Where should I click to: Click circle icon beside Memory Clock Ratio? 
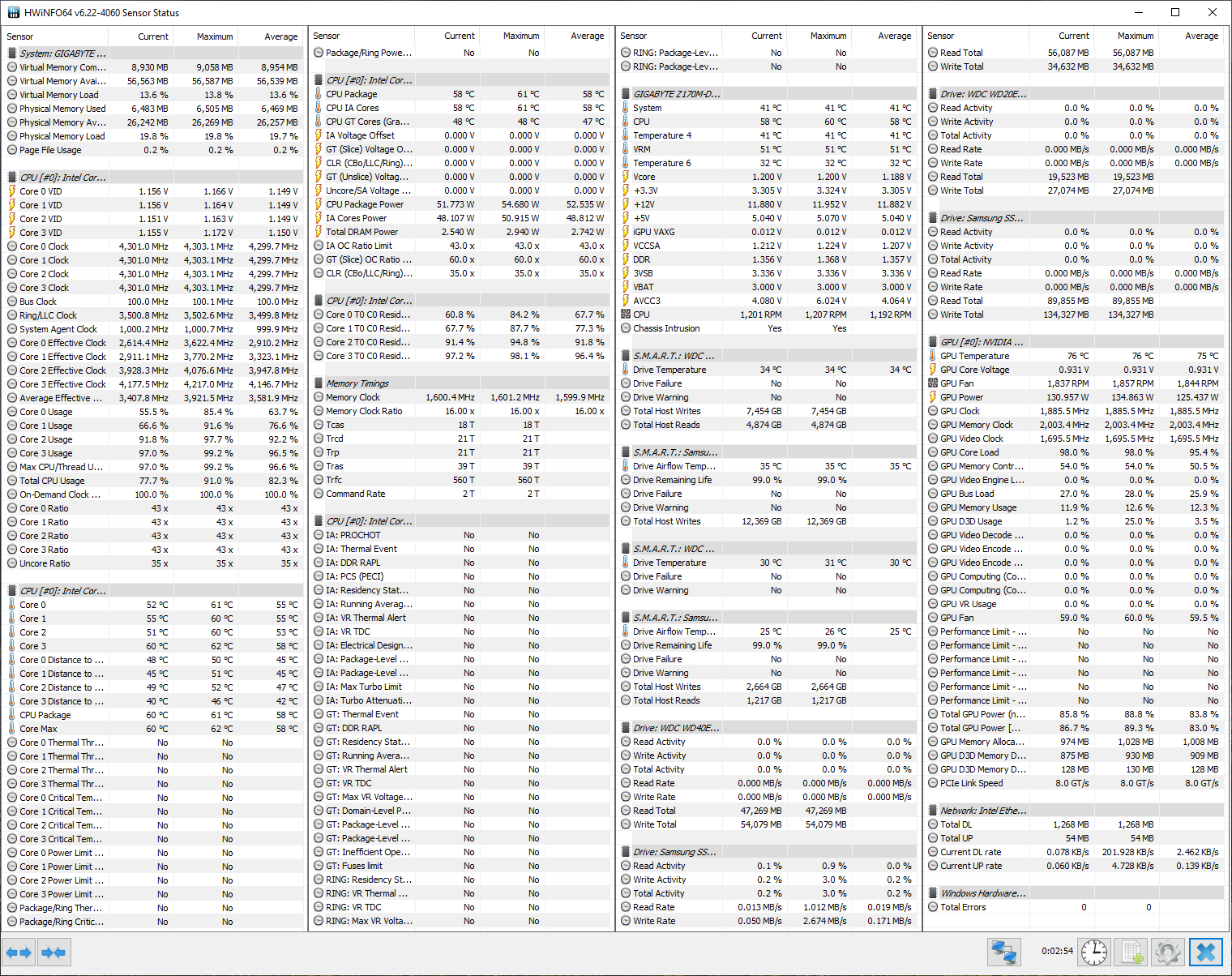(319, 411)
